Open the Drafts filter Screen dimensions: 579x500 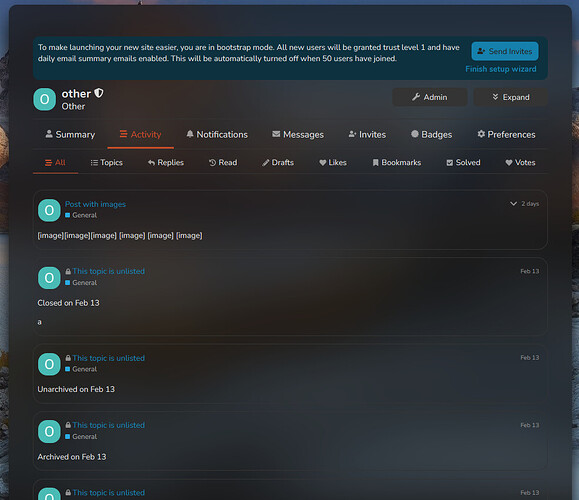pyautogui.click(x=278, y=162)
